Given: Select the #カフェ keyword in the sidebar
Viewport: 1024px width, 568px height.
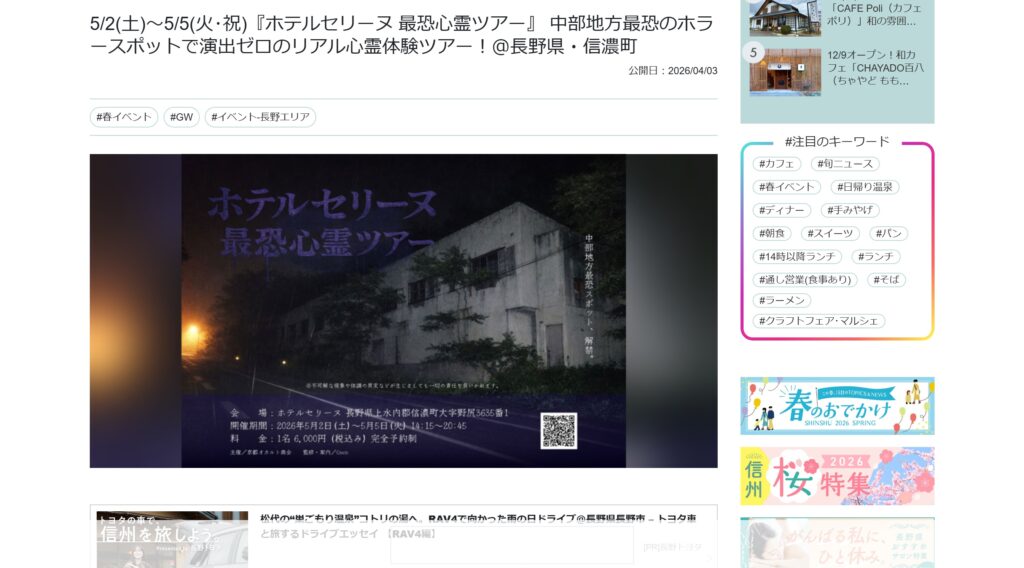Looking at the screenshot, I should coord(778,164).
